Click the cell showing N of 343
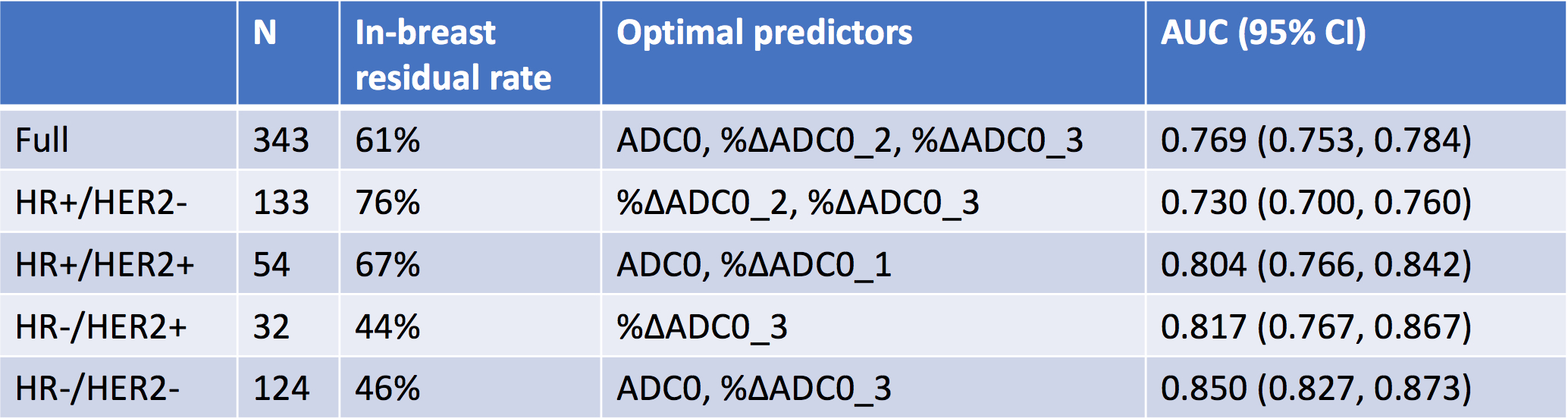Image resolution: width=1568 pixels, height=419 pixels. [x=281, y=140]
